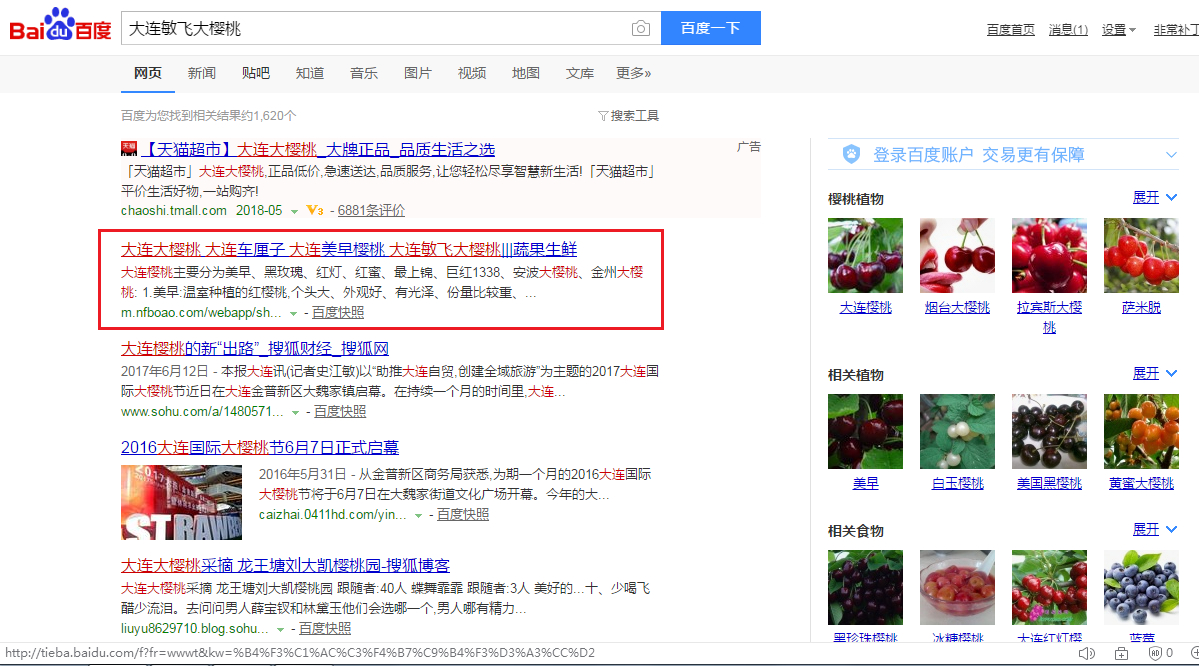The width and height of the screenshot is (1199, 666).
Task: Open 天猫超市 大连大樱桃 ad link
Action: (x=319, y=149)
